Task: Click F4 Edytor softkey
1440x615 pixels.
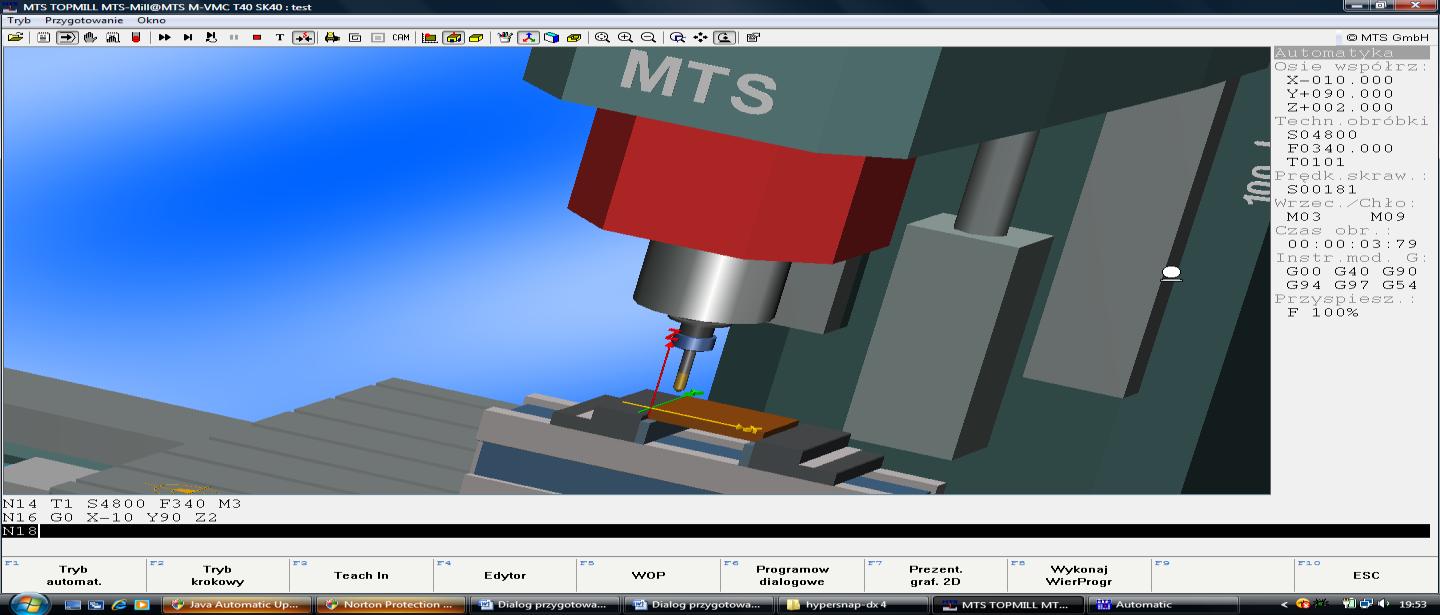Action: click(505, 575)
